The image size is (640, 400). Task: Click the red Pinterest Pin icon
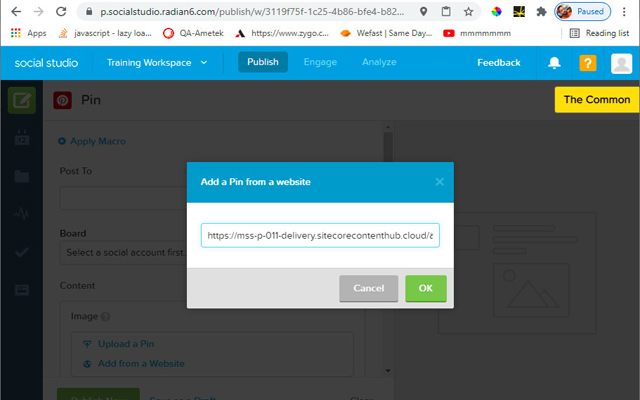point(62,100)
